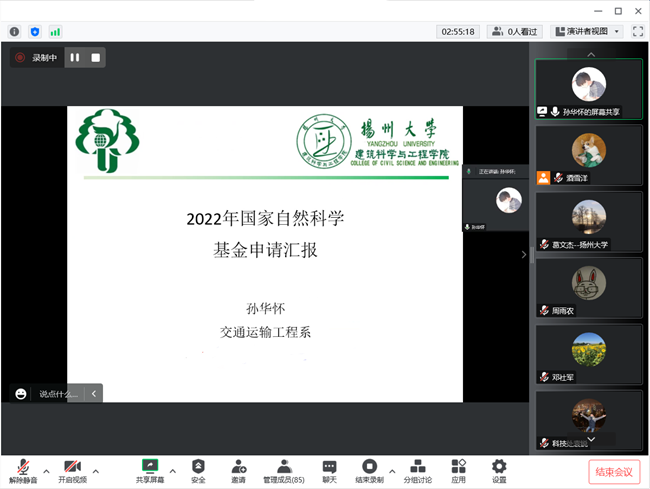Select 周雨农 participant thumbnail

tap(589, 288)
